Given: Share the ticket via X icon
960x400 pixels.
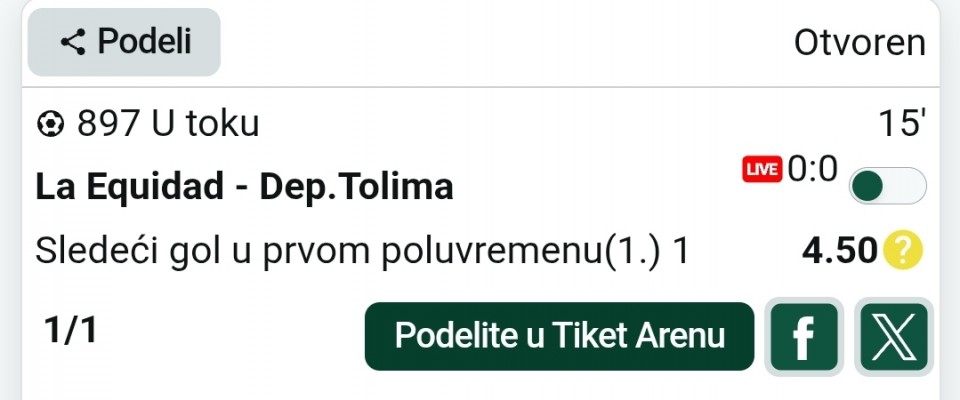Looking at the screenshot, I should (894, 337).
